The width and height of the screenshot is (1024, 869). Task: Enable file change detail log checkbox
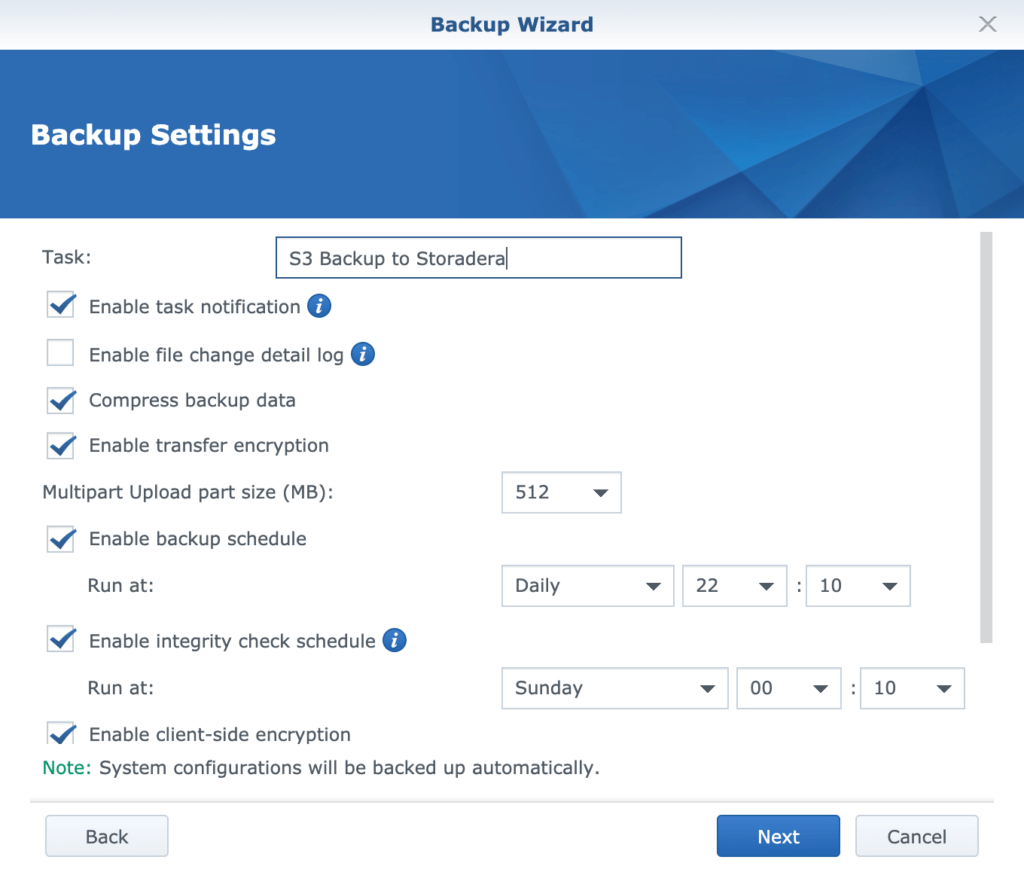pos(61,354)
